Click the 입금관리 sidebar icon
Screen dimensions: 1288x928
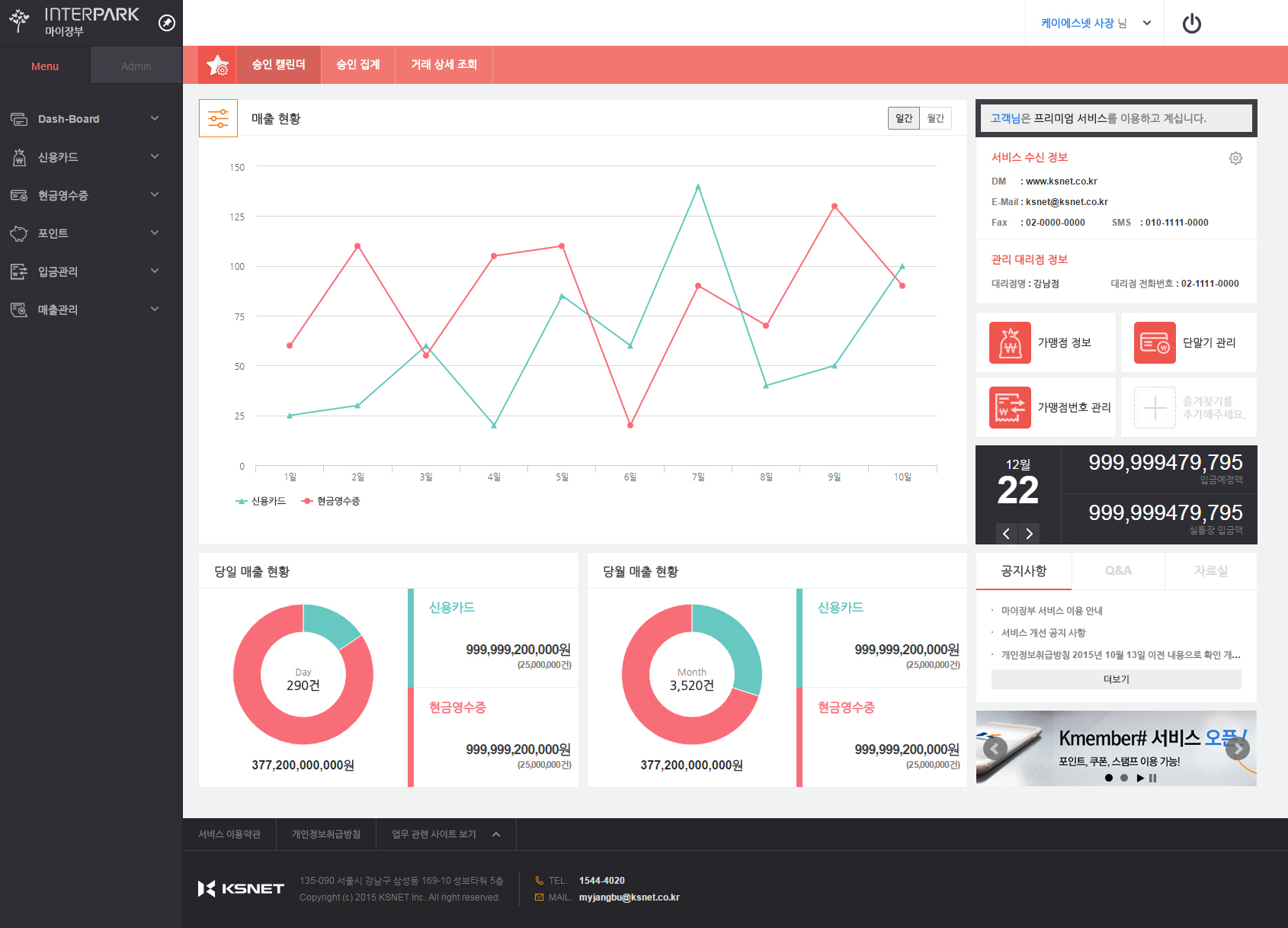click(x=19, y=271)
